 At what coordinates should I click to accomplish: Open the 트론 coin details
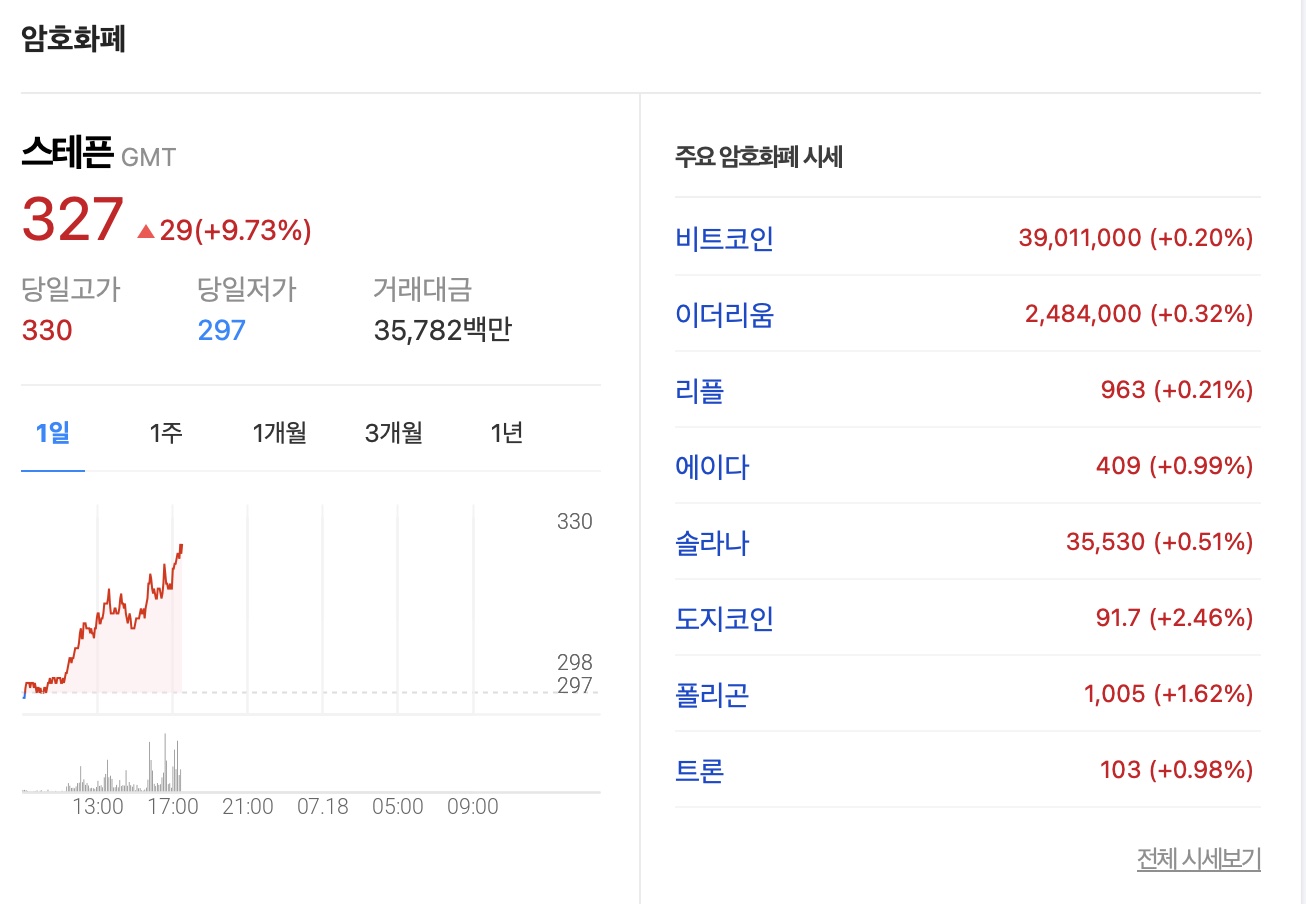point(700,770)
